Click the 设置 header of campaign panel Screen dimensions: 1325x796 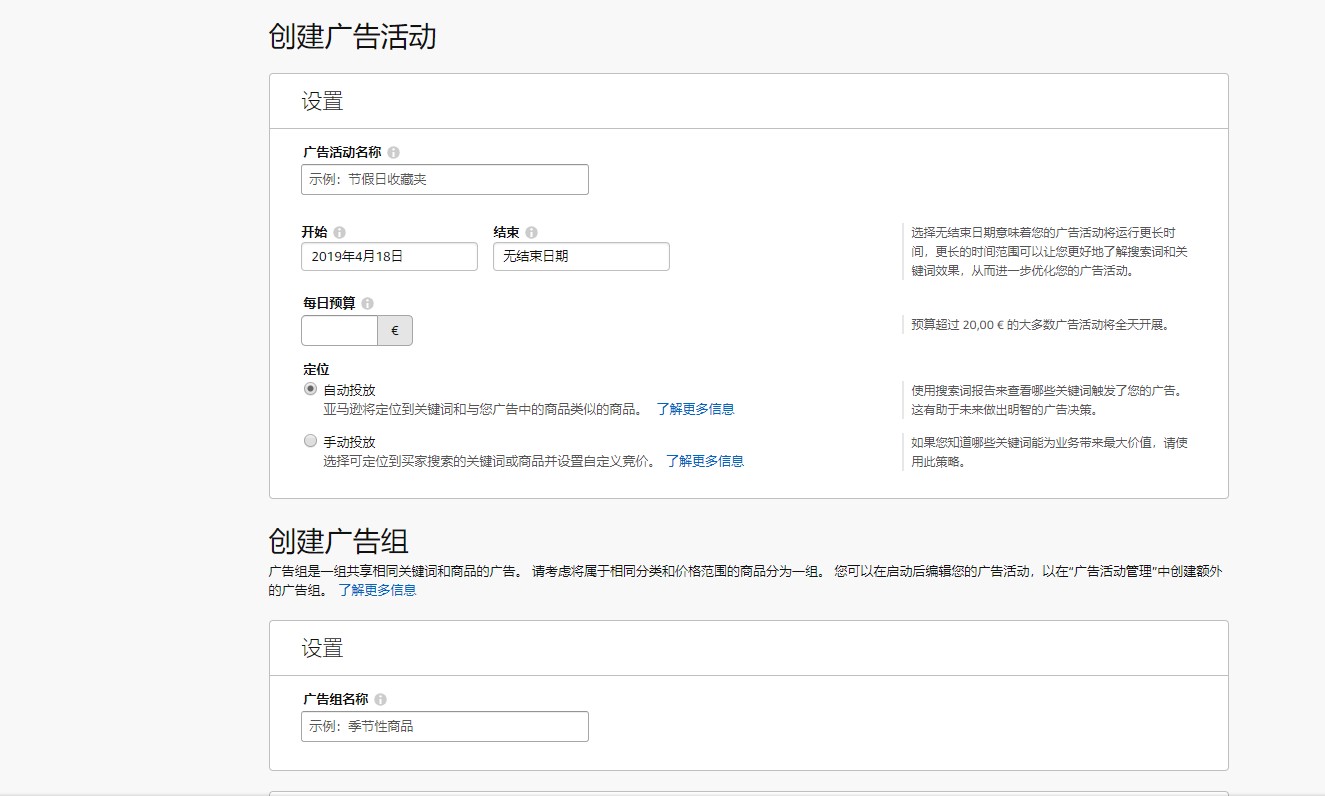(322, 101)
